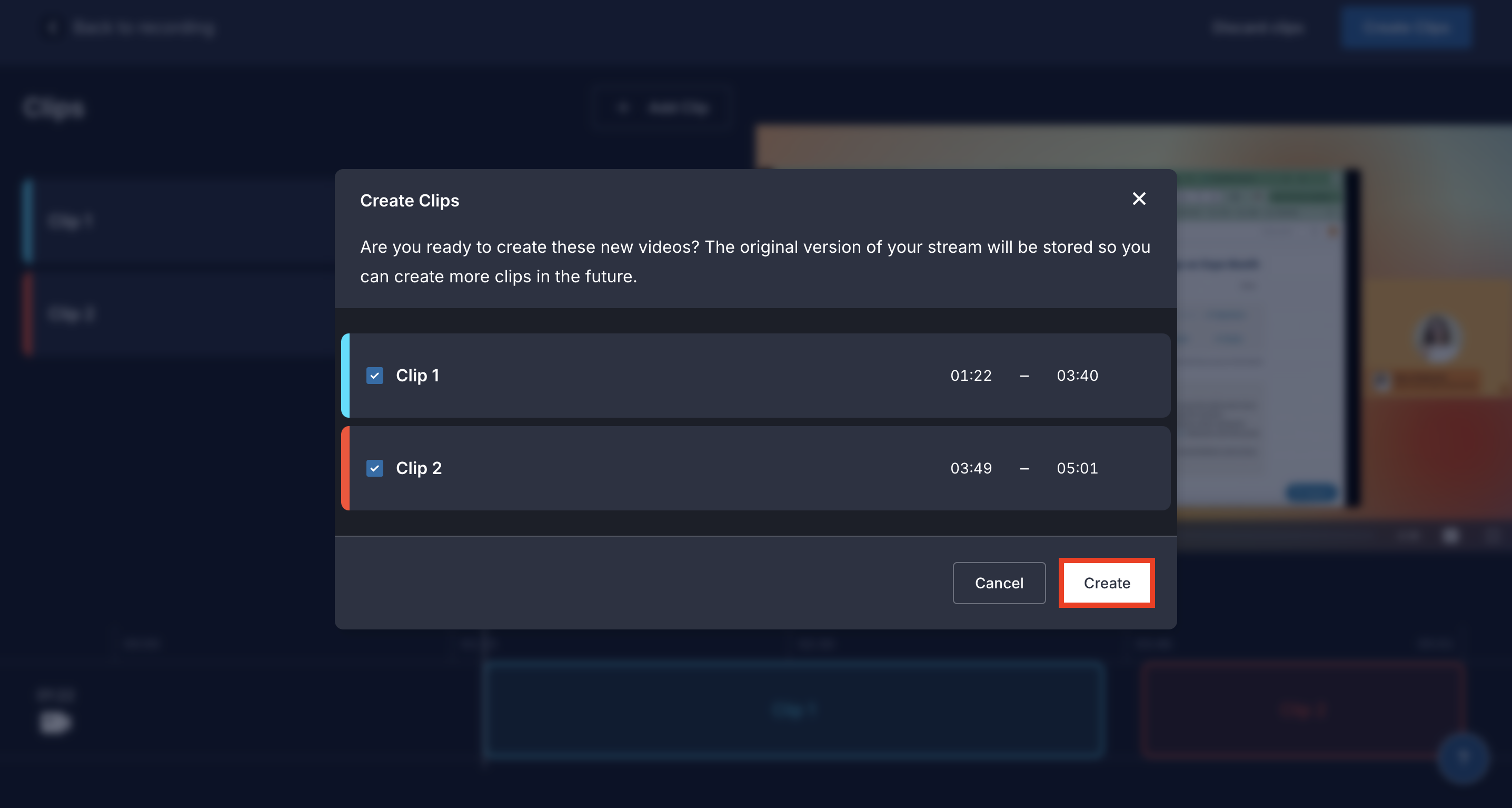The image size is (1512, 808).
Task: Click the Cancel button
Action: [x=999, y=583]
